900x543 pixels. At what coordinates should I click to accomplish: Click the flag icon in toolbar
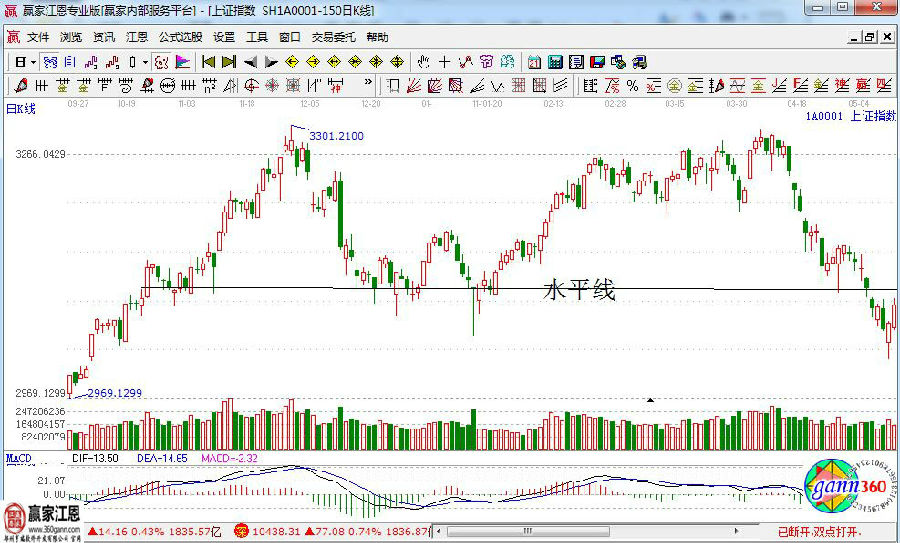click(x=184, y=62)
